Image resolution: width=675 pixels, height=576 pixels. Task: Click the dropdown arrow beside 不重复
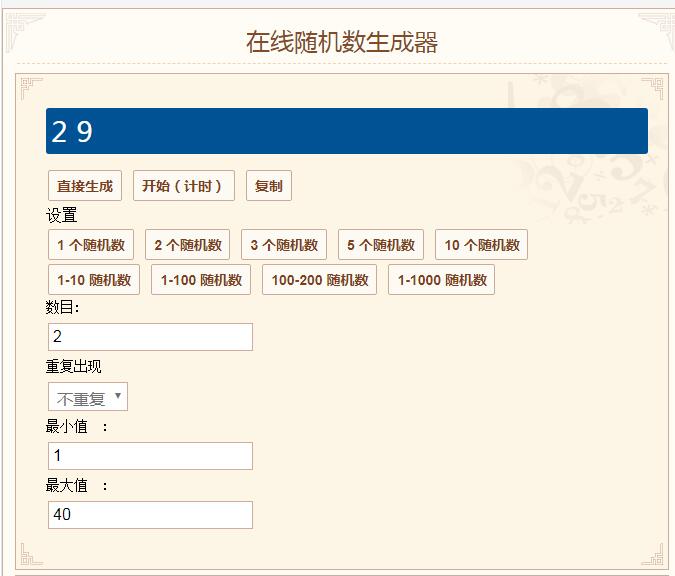[118, 396]
